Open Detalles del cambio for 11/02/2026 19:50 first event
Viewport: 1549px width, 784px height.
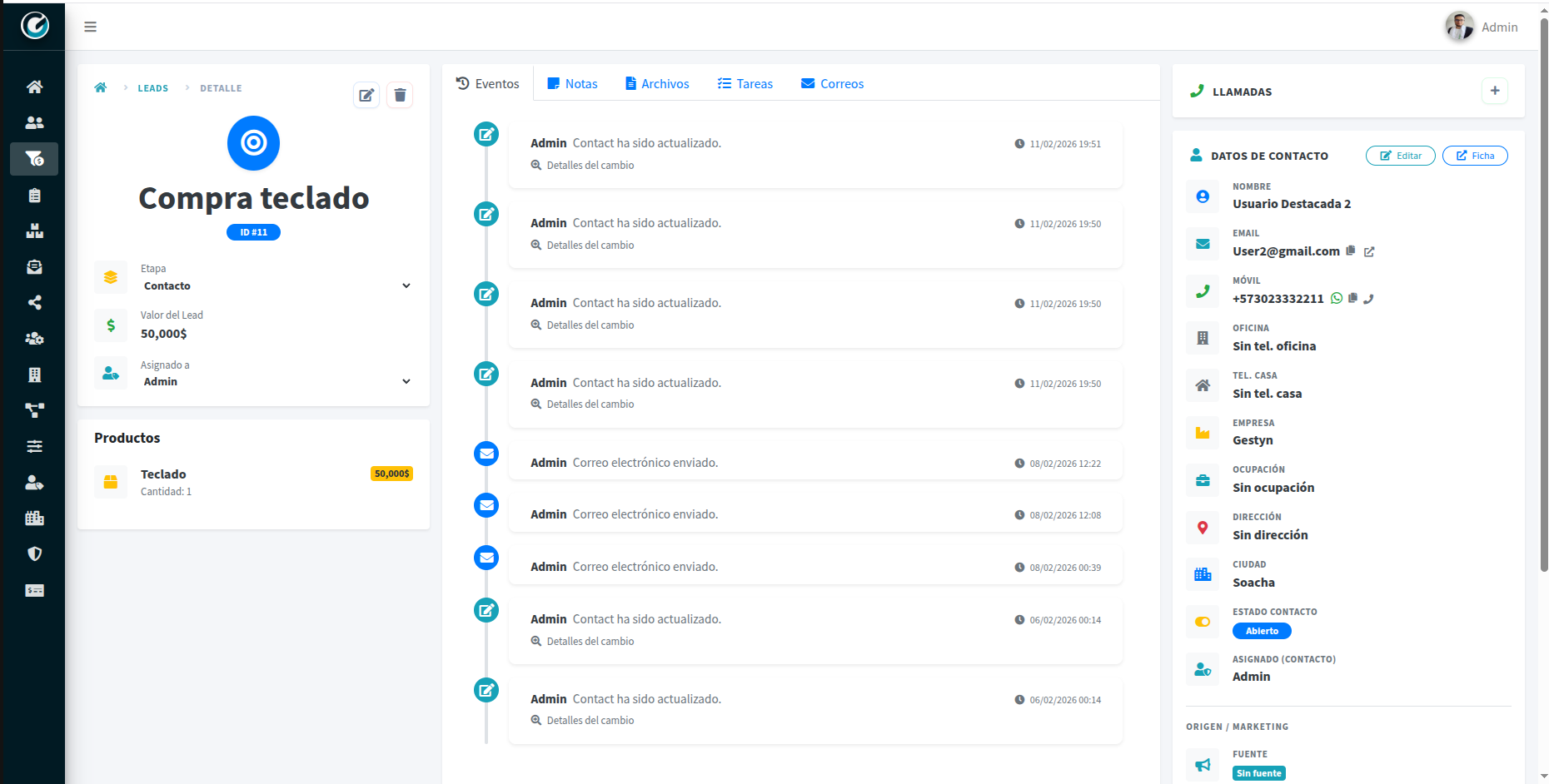click(583, 245)
